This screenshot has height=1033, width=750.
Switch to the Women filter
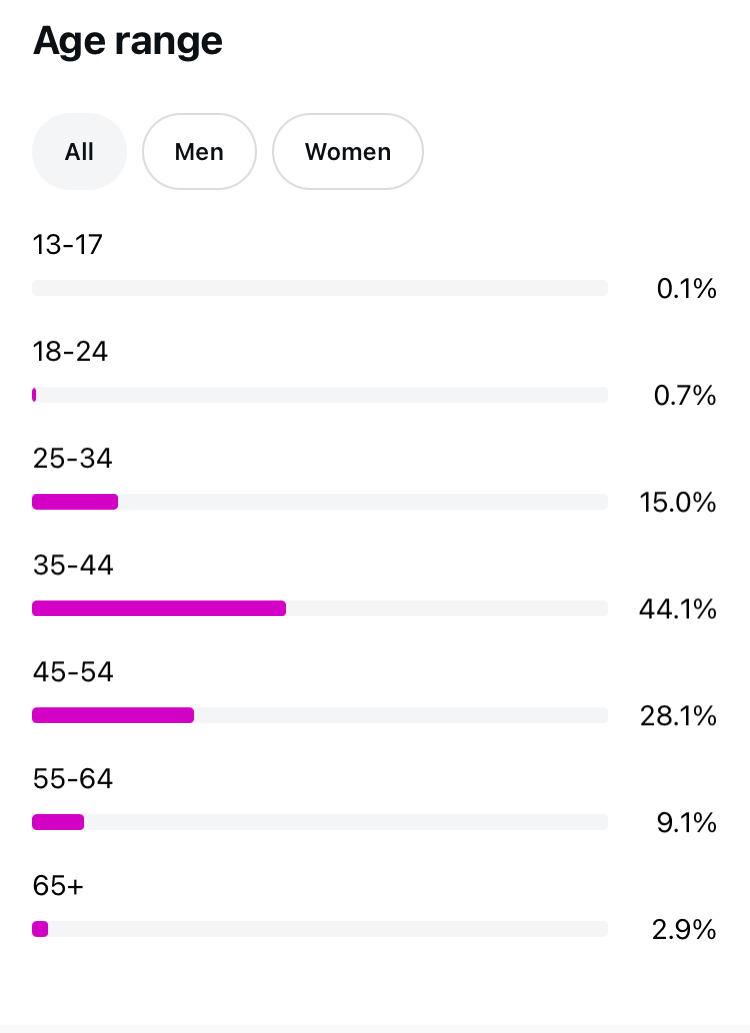click(x=347, y=152)
